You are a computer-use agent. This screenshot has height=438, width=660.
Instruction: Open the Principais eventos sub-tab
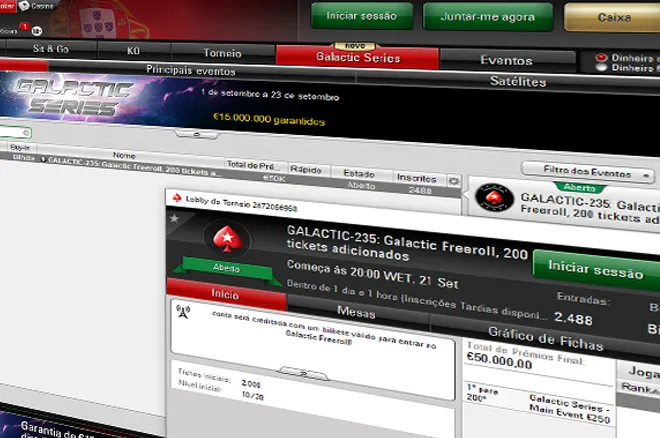click(191, 70)
